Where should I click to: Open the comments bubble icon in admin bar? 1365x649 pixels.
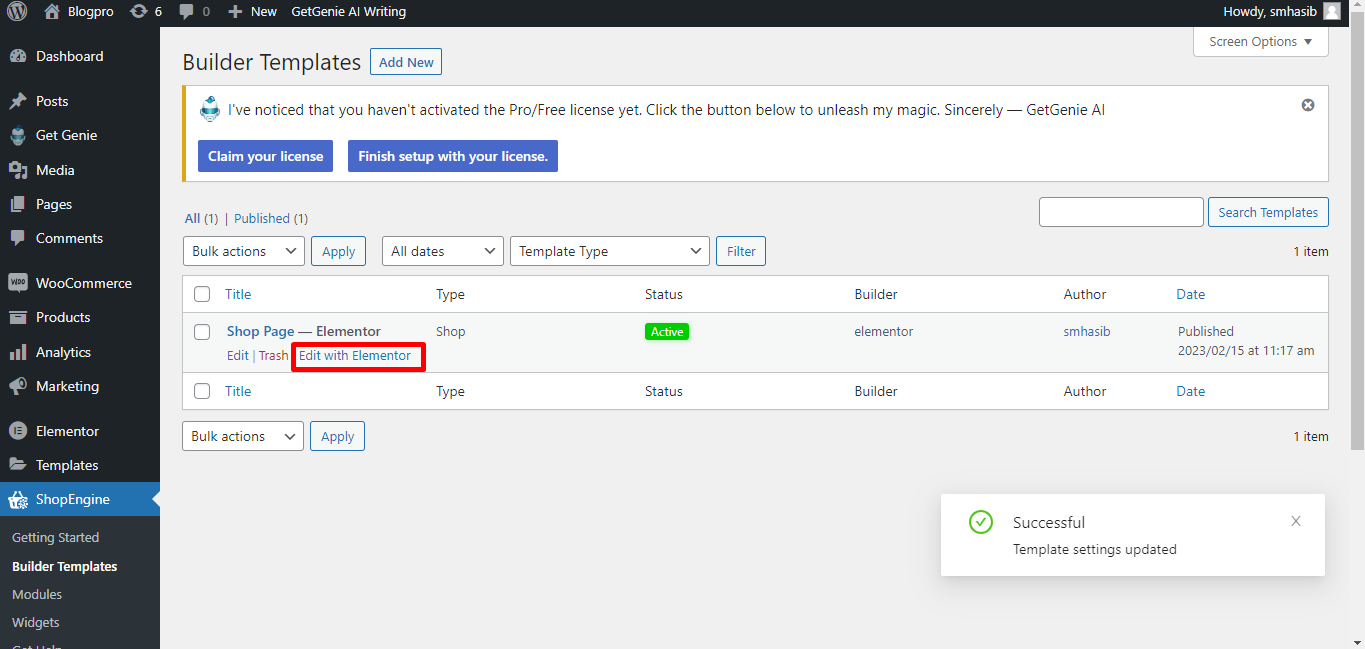(x=186, y=12)
